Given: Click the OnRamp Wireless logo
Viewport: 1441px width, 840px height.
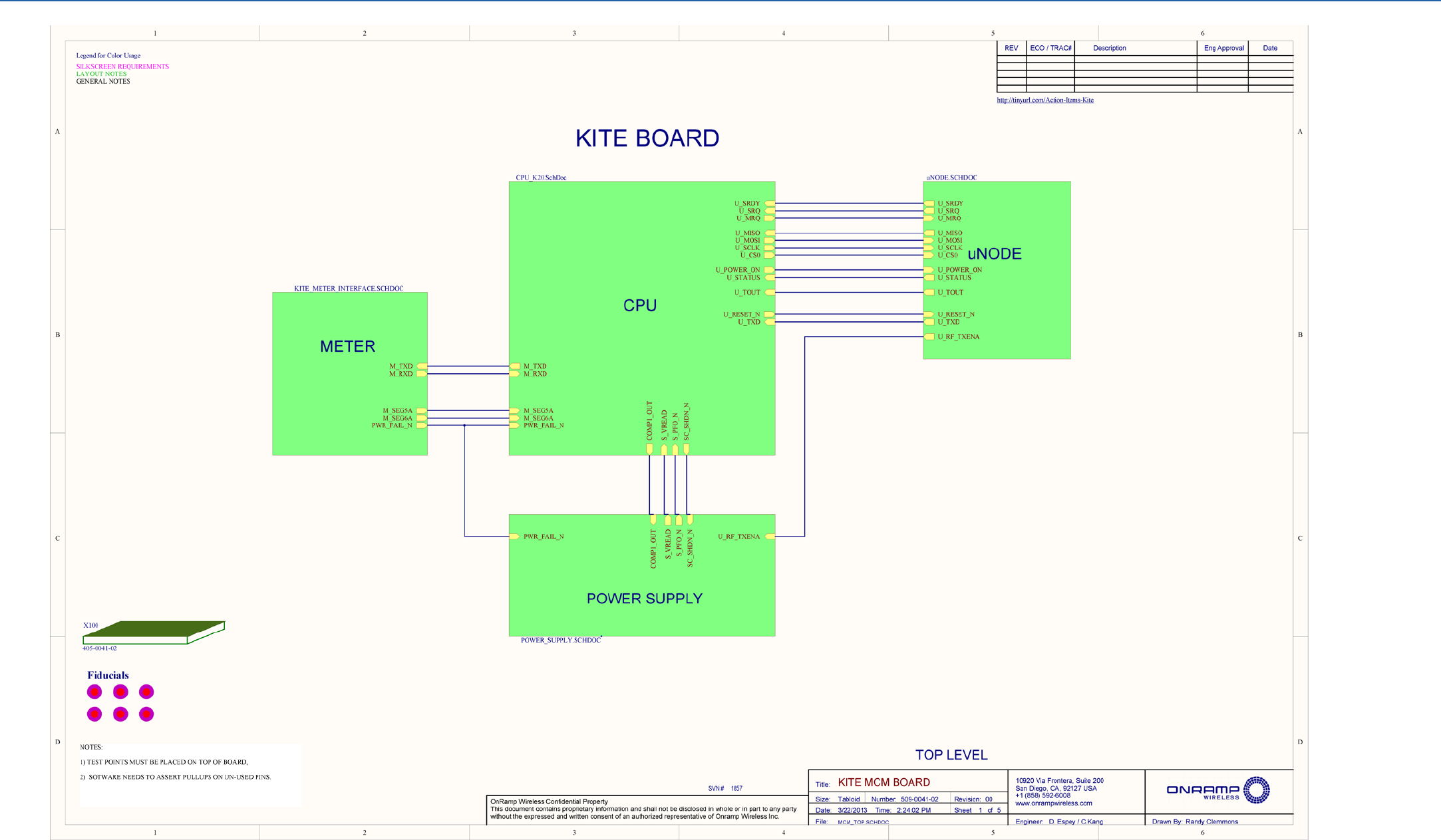Looking at the screenshot, I should [1218, 790].
